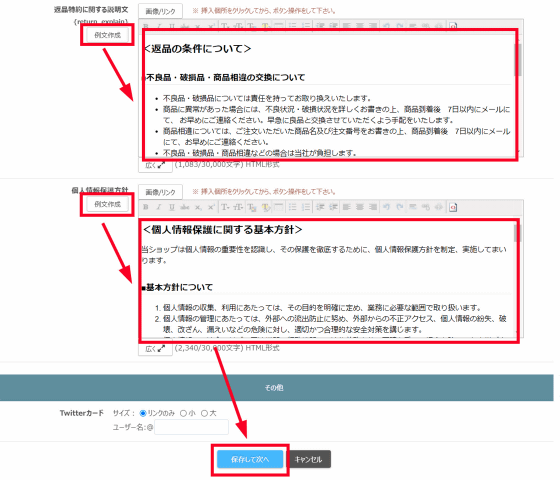Click heading <個人情報保護に関する基本方針>

point(222,230)
